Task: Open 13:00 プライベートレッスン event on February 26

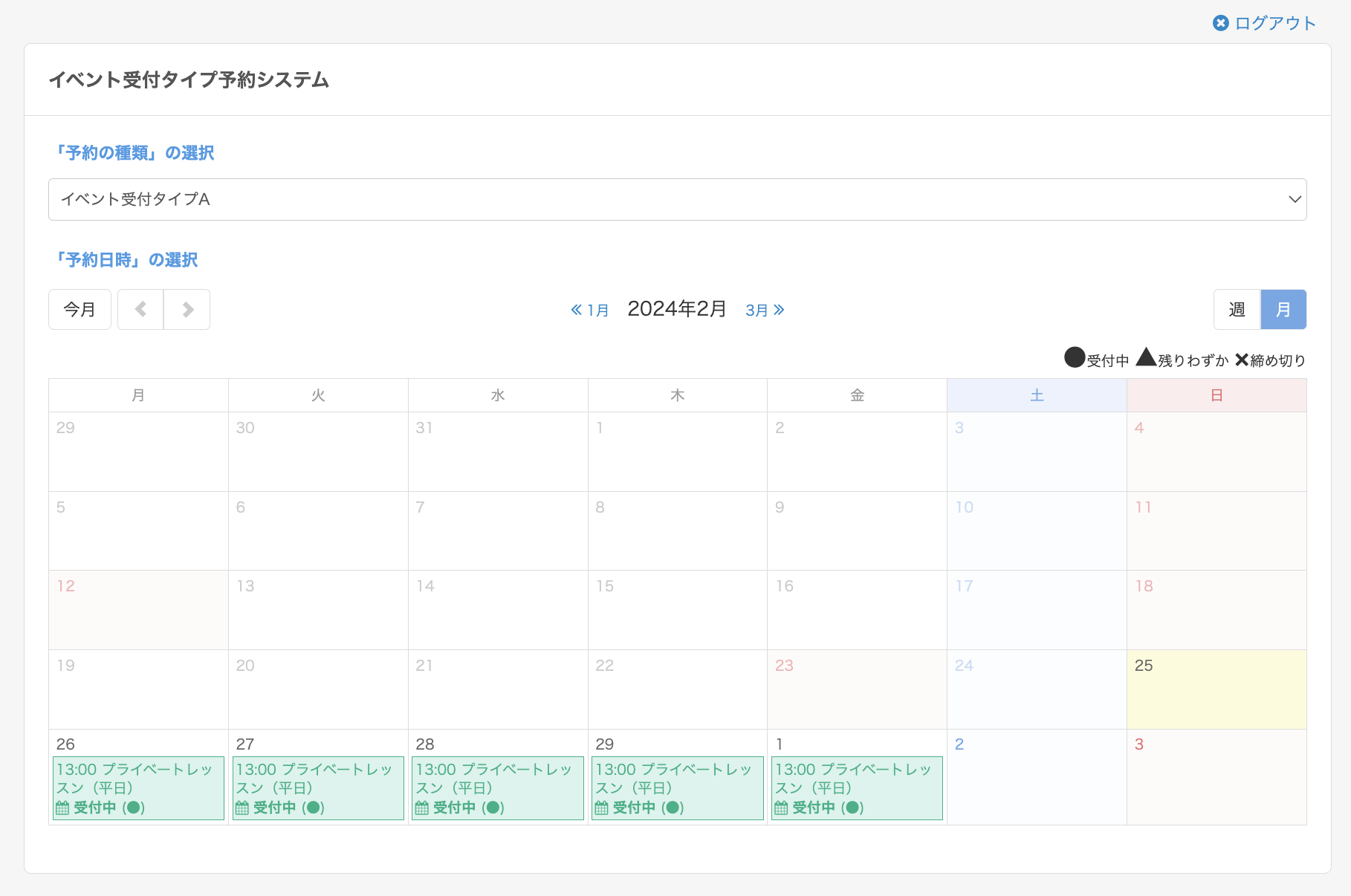Action: coord(138,779)
